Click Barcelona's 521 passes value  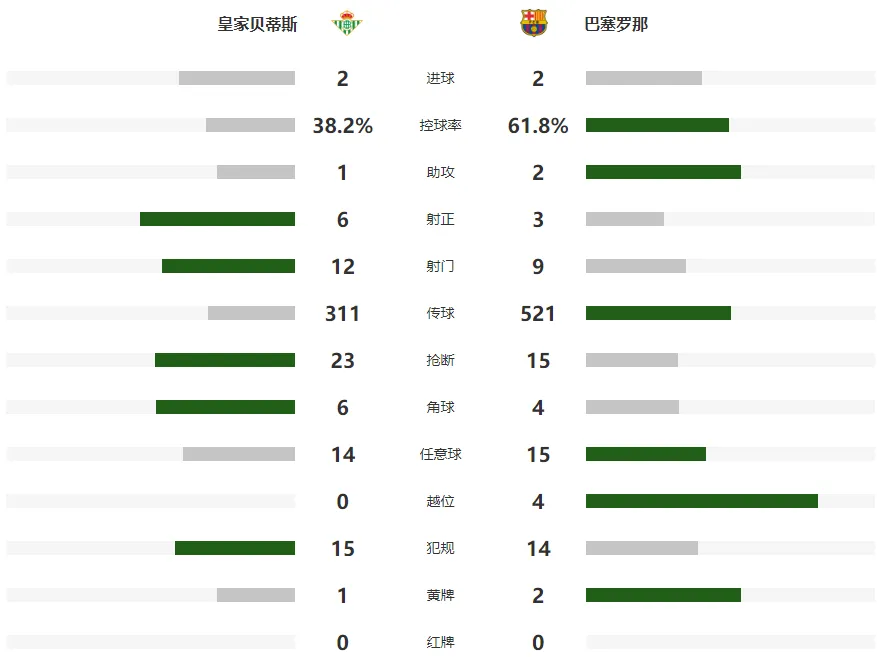[537, 314]
